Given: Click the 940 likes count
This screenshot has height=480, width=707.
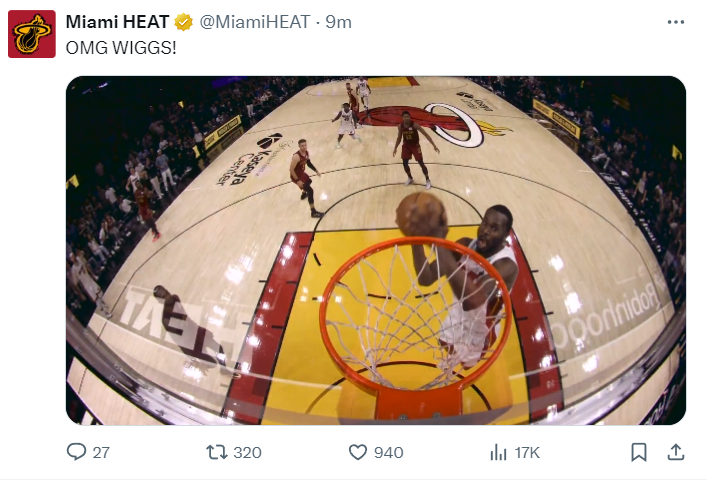Looking at the screenshot, I should pos(388,453).
